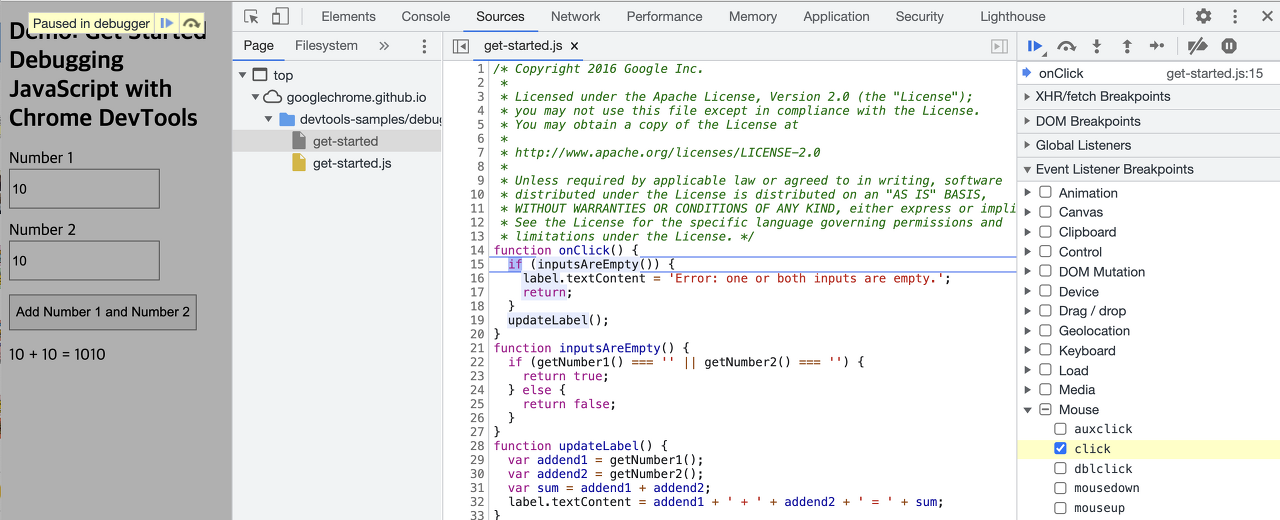Screen dimensions: 1280x520
Task: Collapse the Mouse event category
Action: 1028,410
